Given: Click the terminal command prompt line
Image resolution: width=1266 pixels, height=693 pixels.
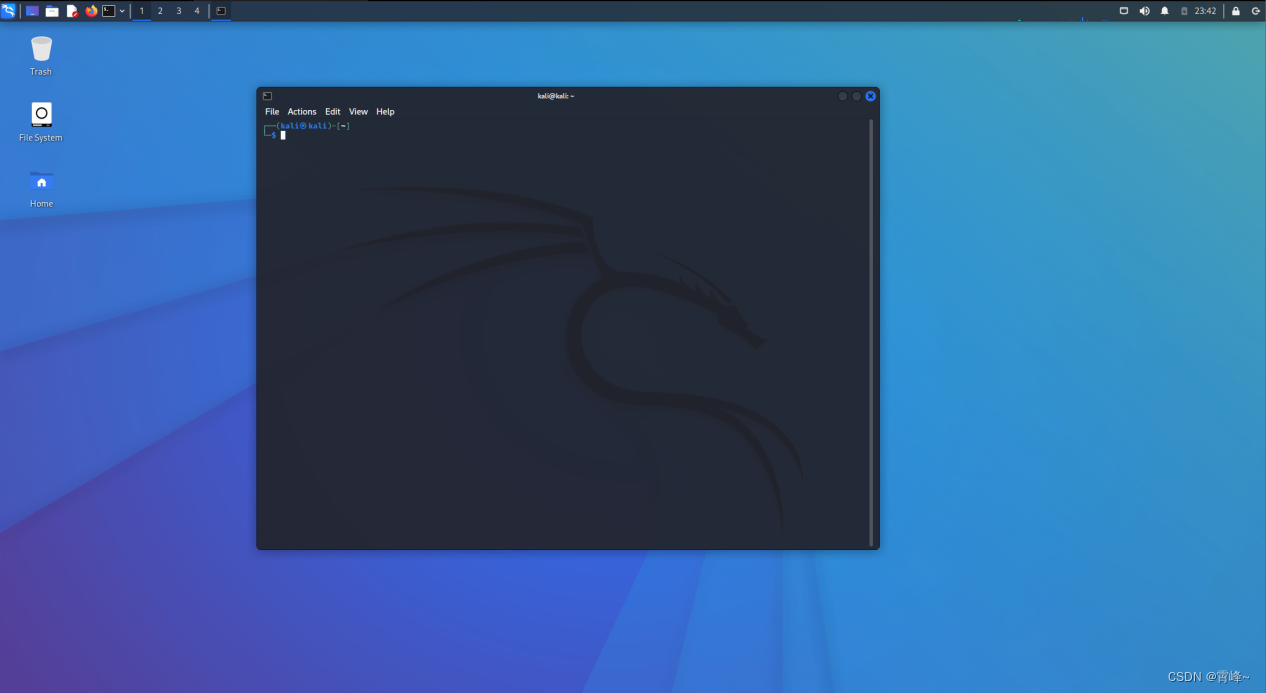Looking at the screenshot, I should pos(565,135).
